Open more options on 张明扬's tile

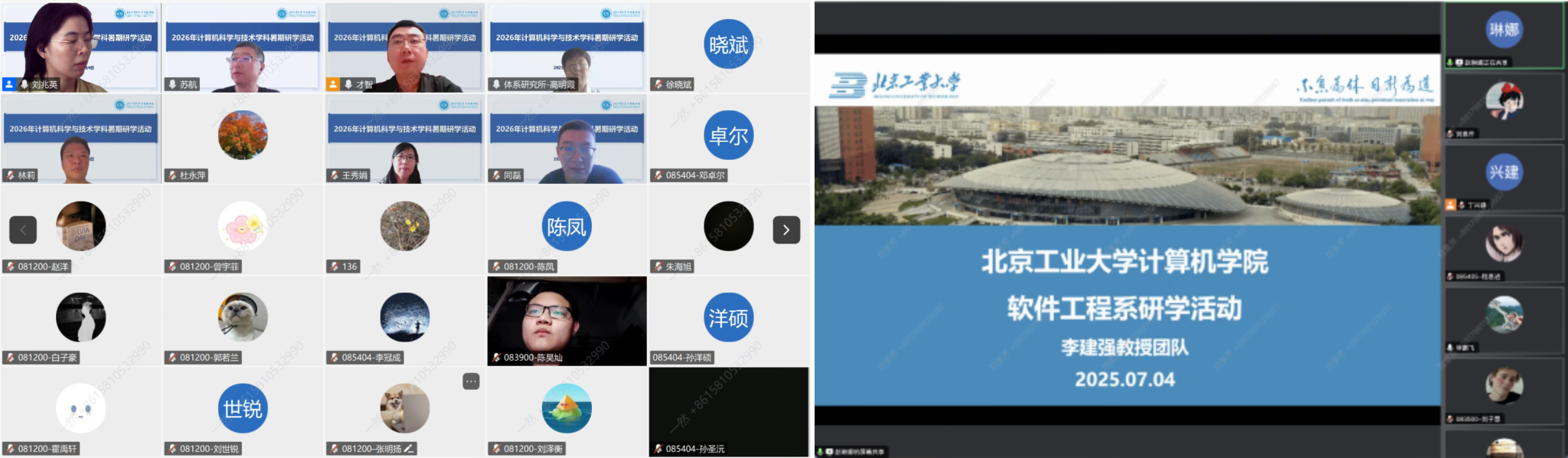click(x=471, y=381)
